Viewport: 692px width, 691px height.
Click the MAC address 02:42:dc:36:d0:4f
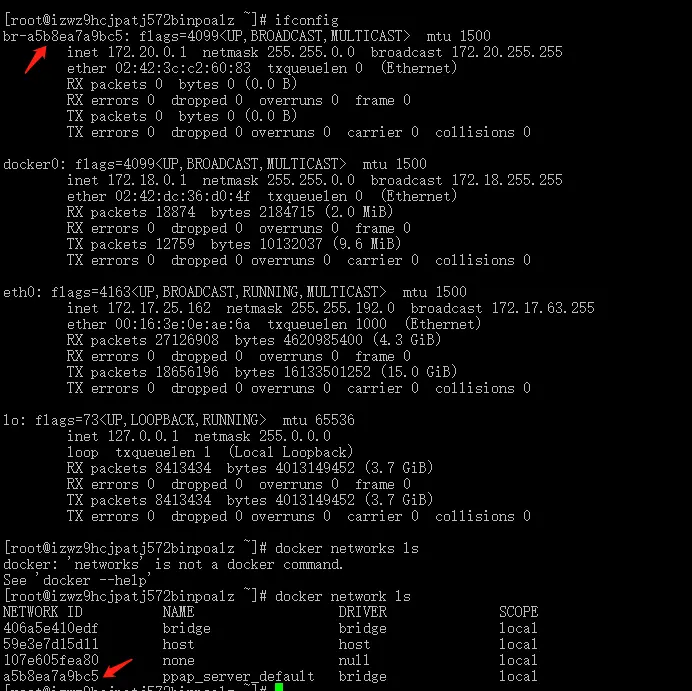(x=183, y=196)
